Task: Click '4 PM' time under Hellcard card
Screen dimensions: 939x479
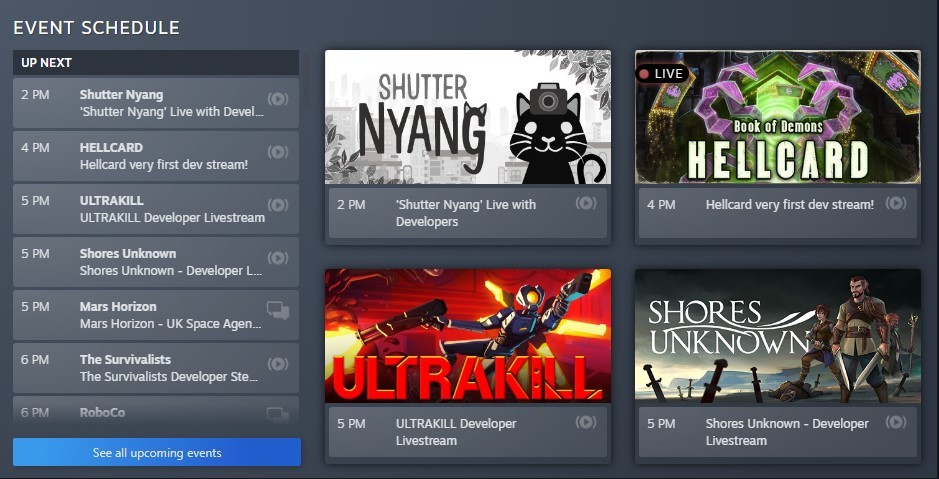Action: coord(661,204)
